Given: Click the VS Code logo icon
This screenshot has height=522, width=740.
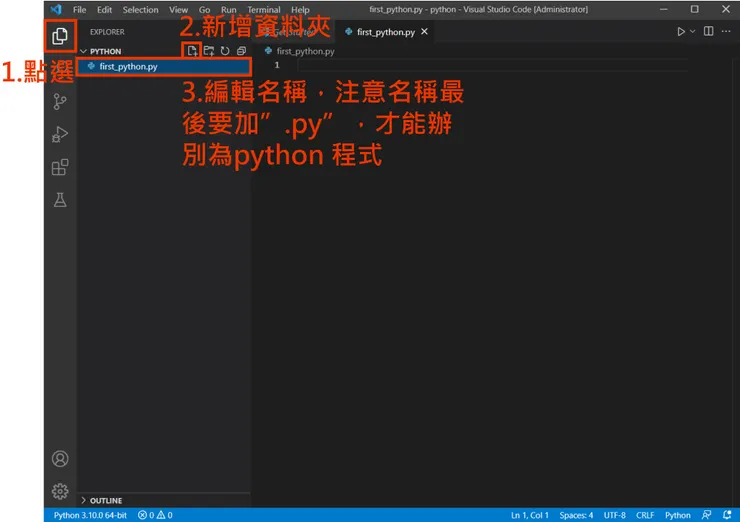Looking at the screenshot, I should pos(56,9).
